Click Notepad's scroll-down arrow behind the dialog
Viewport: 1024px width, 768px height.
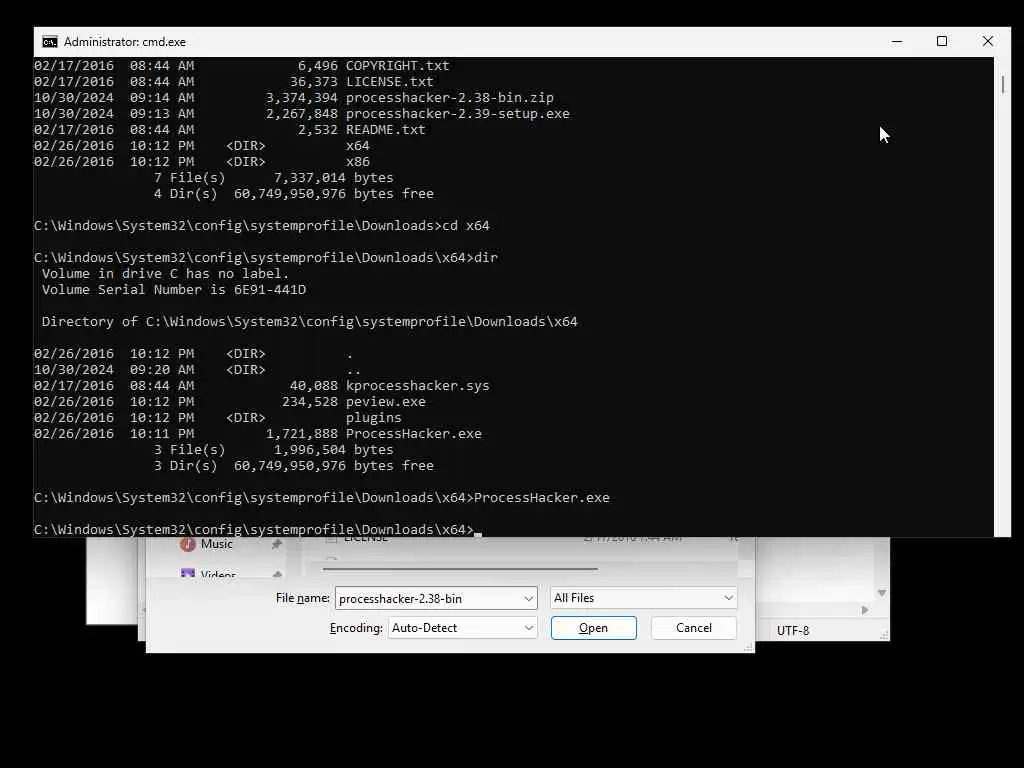882,593
